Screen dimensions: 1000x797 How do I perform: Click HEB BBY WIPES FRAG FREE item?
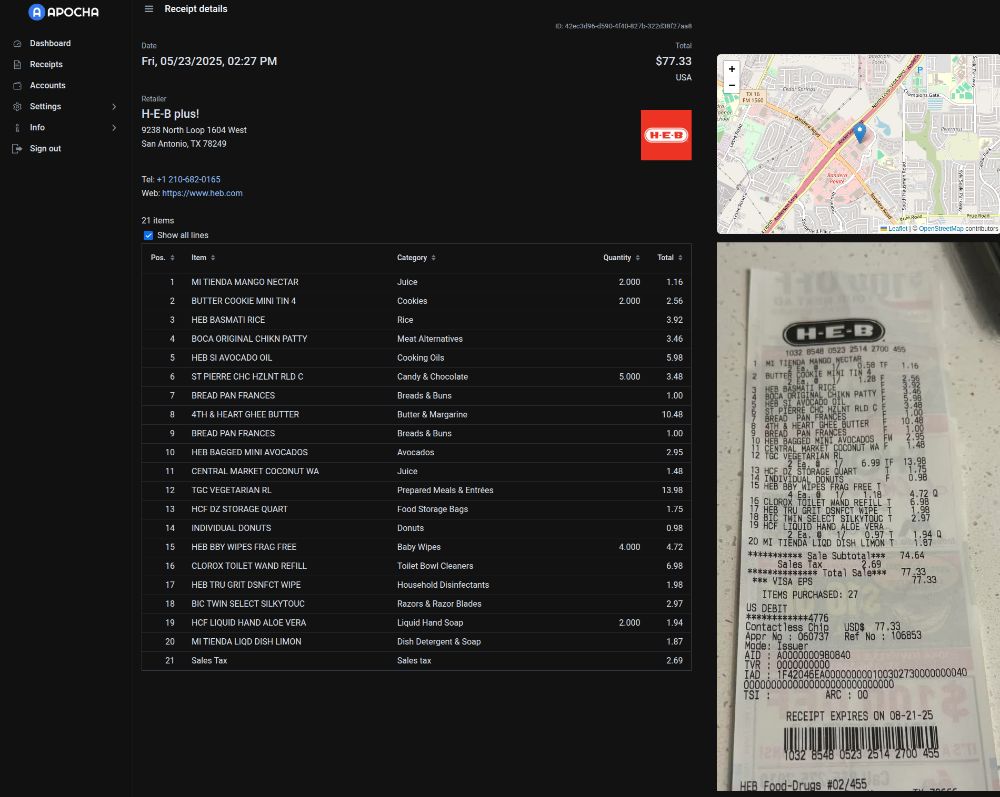pos(244,547)
